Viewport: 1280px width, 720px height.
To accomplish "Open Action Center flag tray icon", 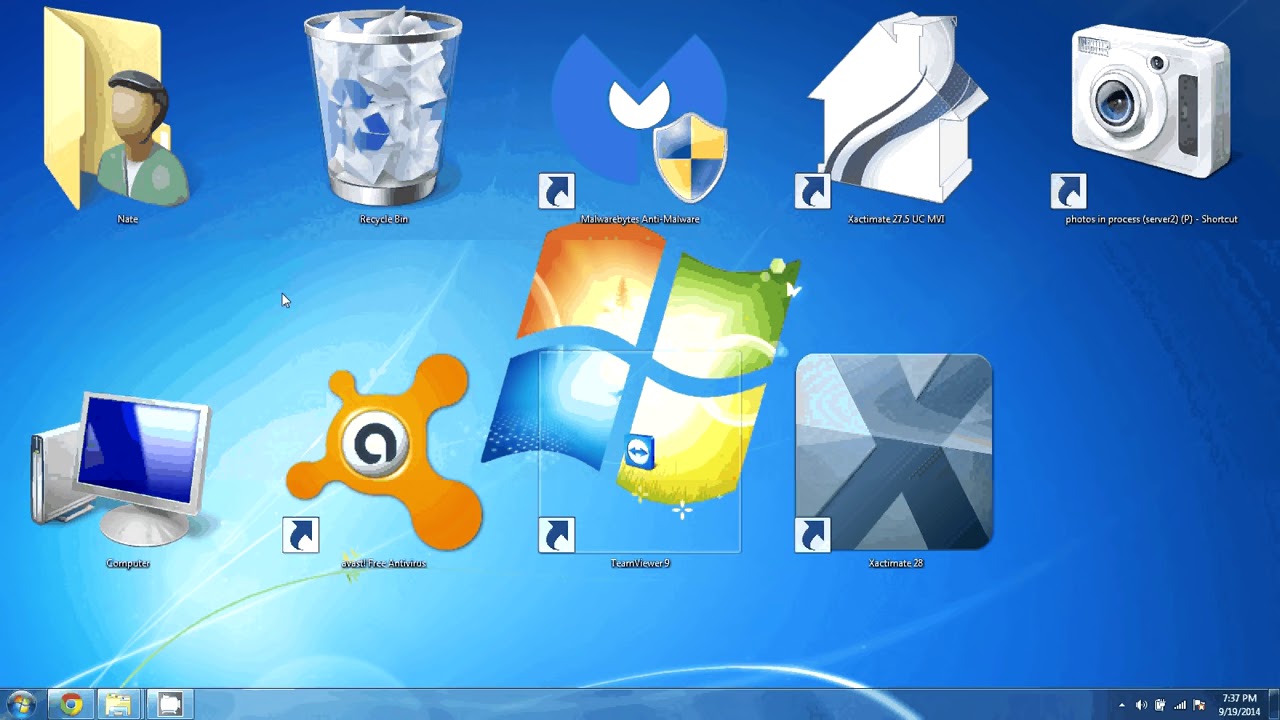I will tap(1199, 705).
